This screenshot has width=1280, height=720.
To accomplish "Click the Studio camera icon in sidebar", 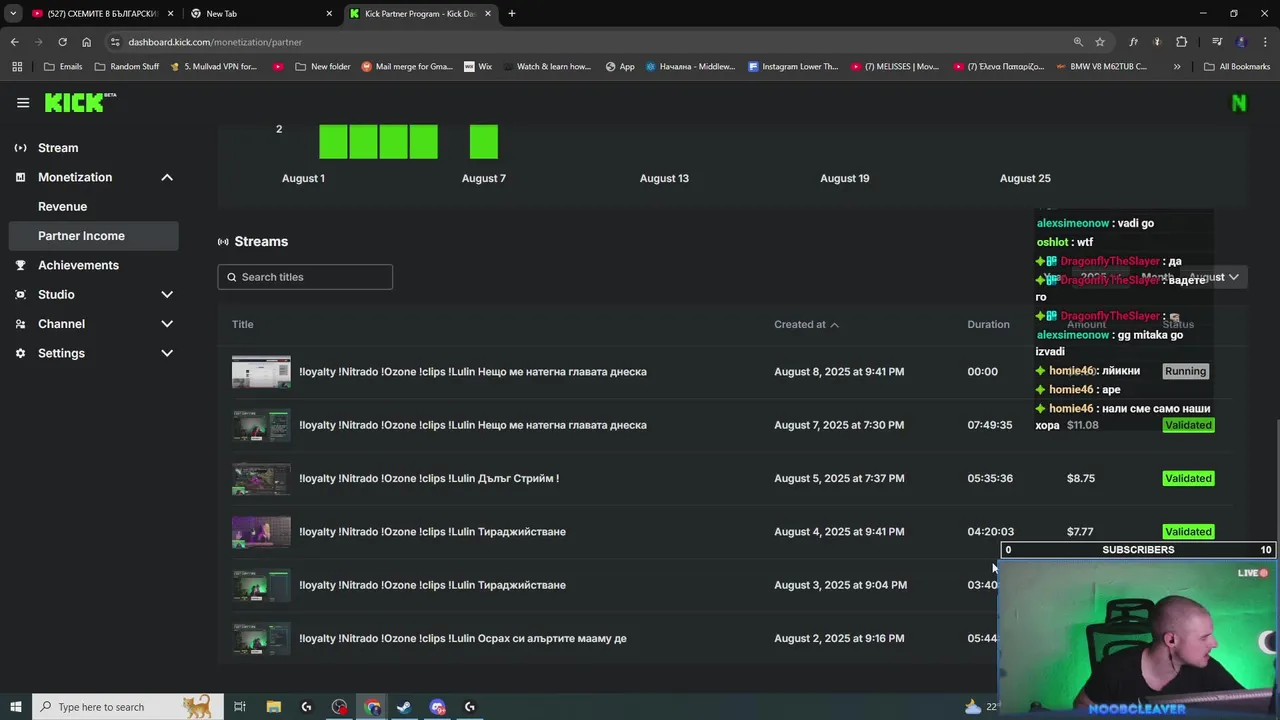I will pyautogui.click(x=20, y=294).
